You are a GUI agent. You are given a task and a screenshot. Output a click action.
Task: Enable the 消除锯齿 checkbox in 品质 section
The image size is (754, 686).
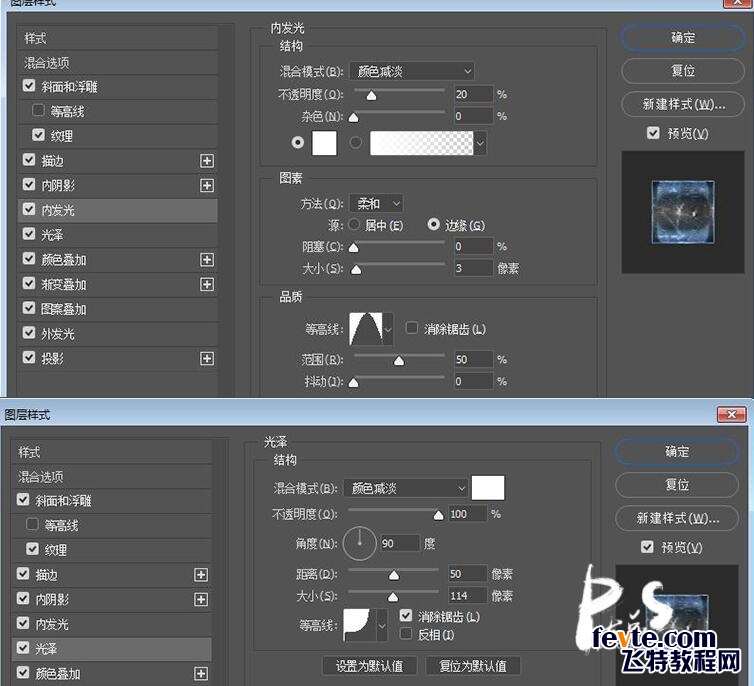pyautogui.click(x=412, y=328)
